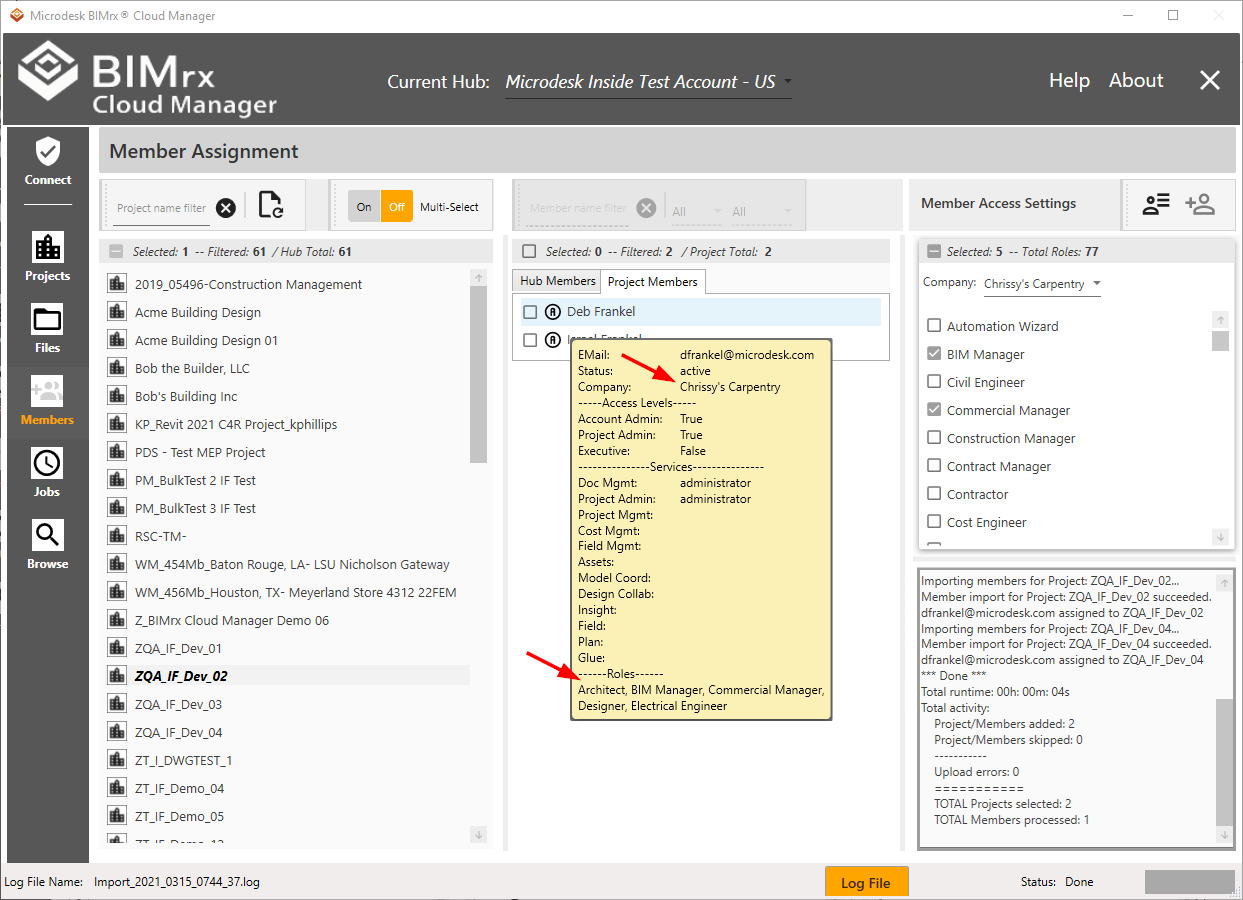Check the Contractor role
The height and width of the screenshot is (900, 1243).
tap(934, 494)
